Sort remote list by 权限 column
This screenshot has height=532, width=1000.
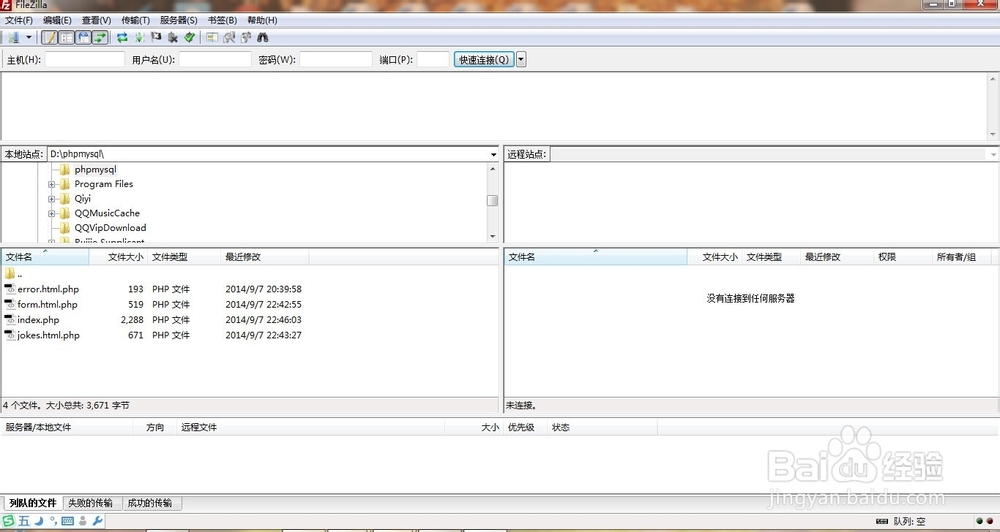coord(902,257)
